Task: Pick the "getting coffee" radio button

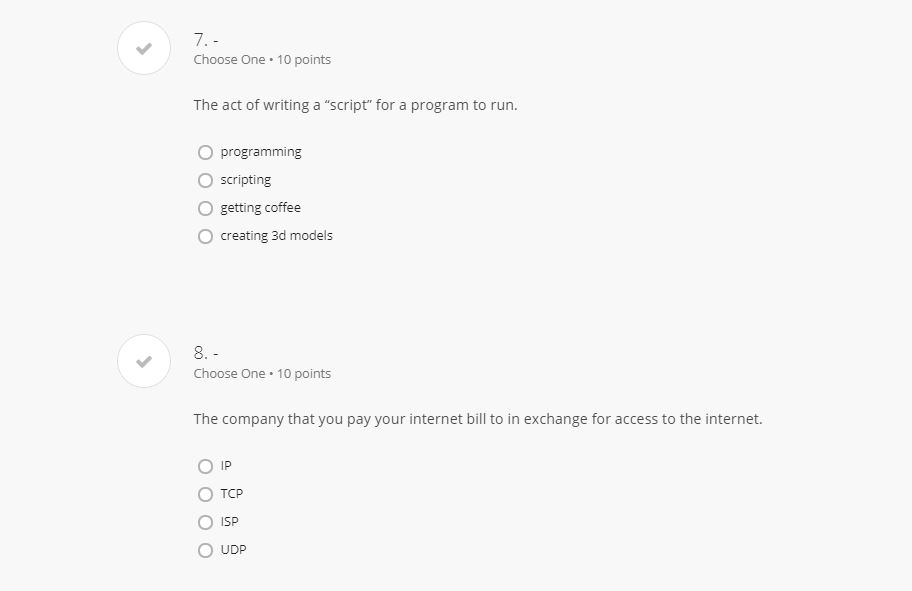Action: 205,208
